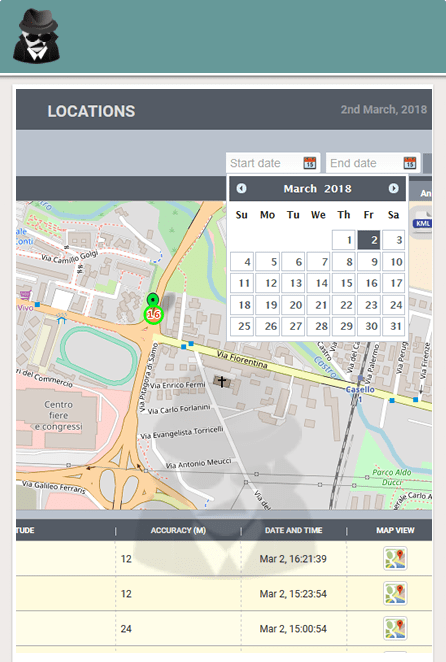The width and height of the screenshot is (446, 662).
Task: Click the MAP VIEW column header
Action: click(x=395, y=530)
